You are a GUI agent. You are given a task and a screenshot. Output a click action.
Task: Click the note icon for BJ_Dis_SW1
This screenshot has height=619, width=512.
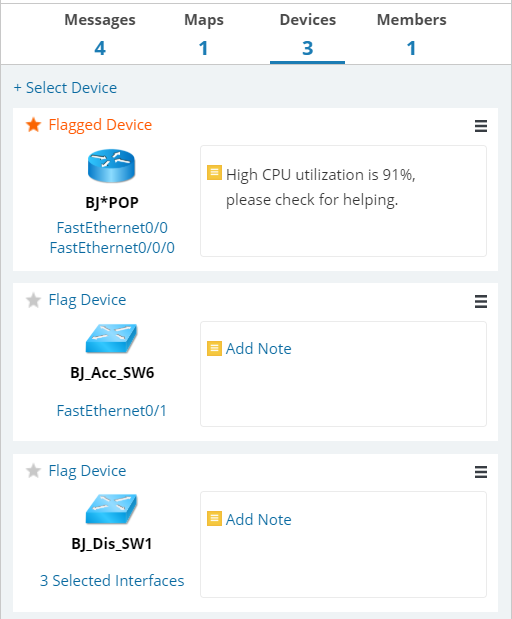[214, 519]
